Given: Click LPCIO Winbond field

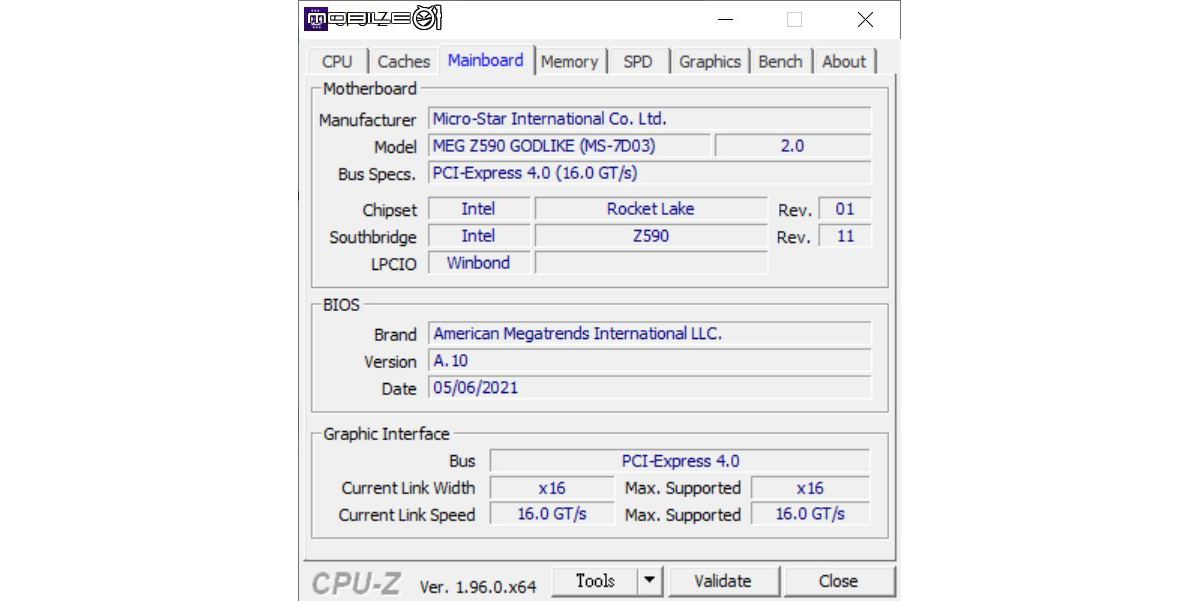Looking at the screenshot, I should coord(479,263).
